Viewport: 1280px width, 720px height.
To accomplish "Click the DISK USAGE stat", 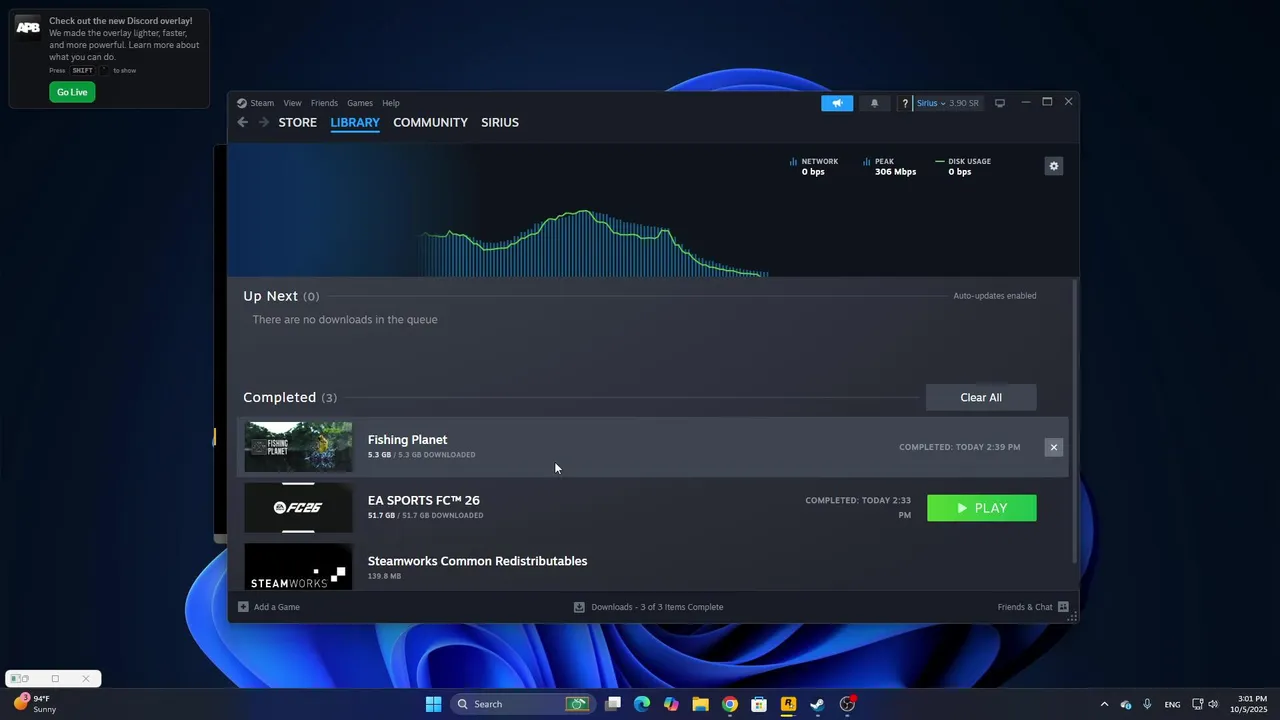I will [963, 166].
